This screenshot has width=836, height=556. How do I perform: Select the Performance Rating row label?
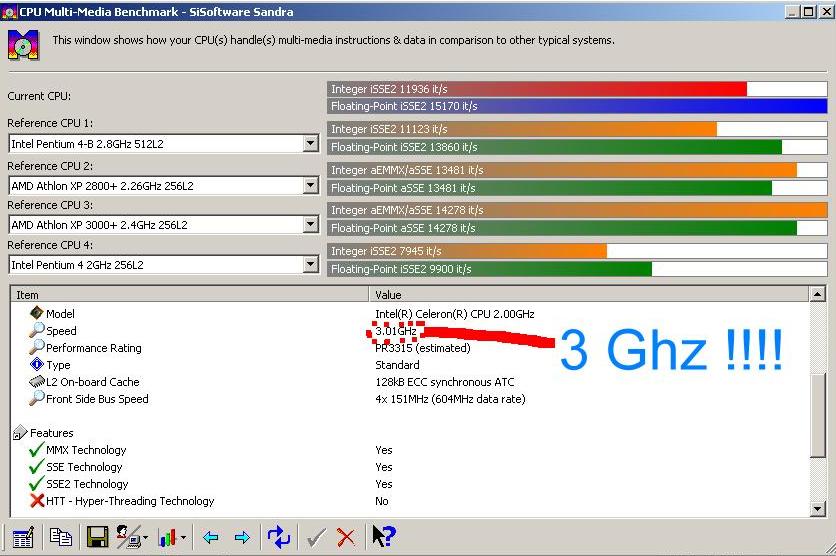click(x=94, y=348)
